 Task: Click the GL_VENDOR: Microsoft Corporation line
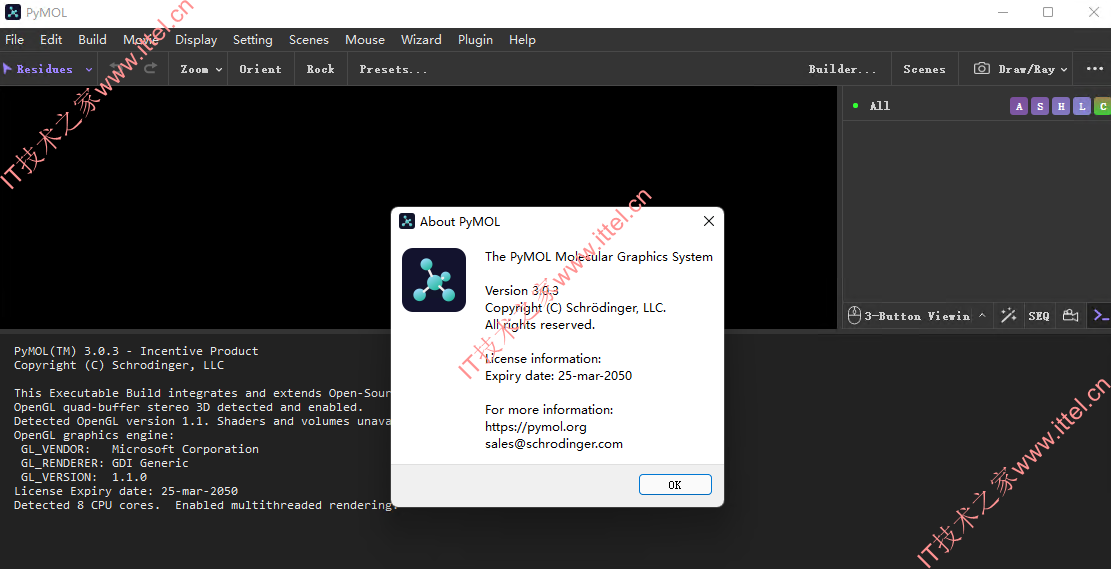coord(140,449)
